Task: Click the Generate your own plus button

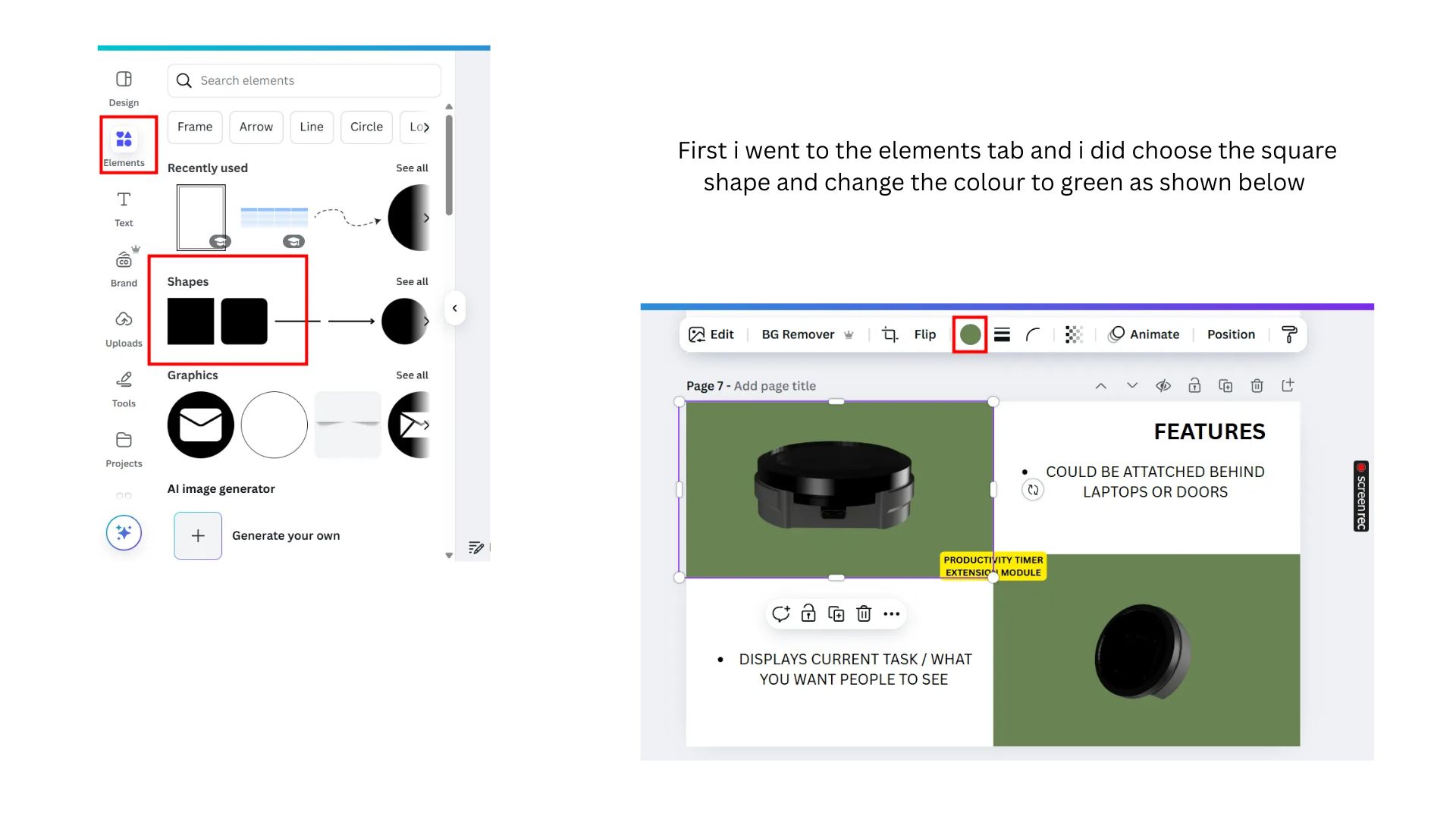Action: point(198,536)
